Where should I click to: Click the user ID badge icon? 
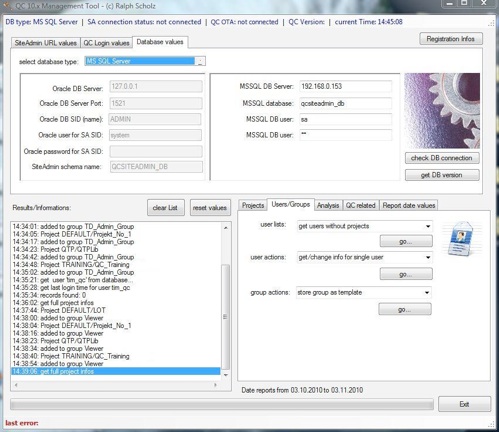[x=461, y=239]
